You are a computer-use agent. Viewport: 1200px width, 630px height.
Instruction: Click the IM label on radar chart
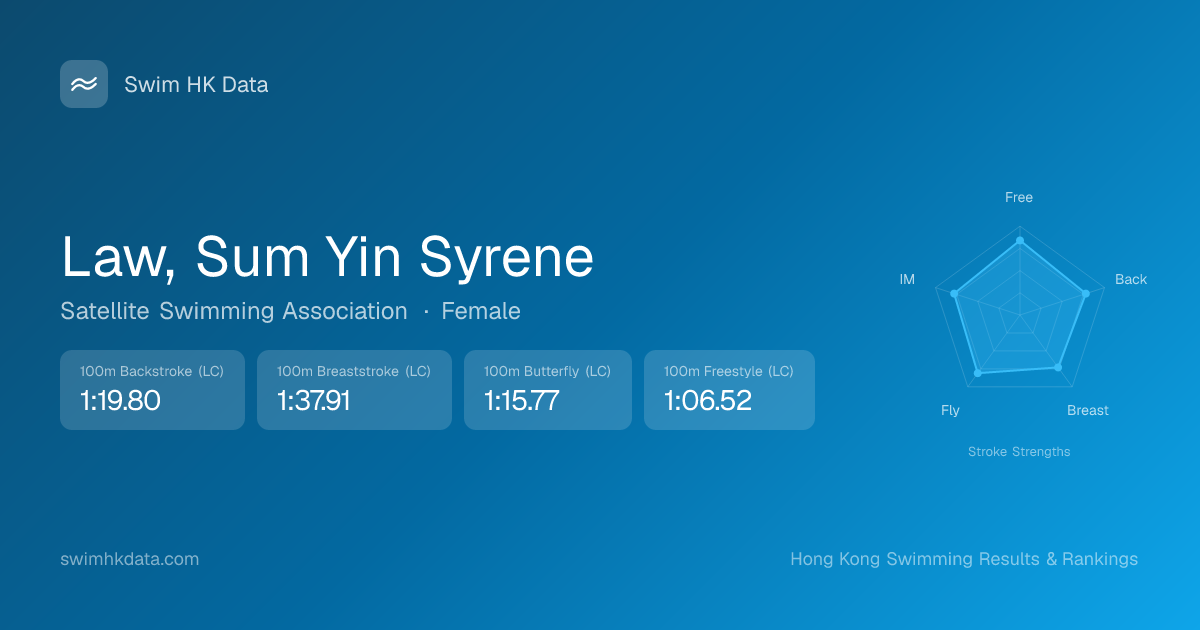[x=907, y=280]
